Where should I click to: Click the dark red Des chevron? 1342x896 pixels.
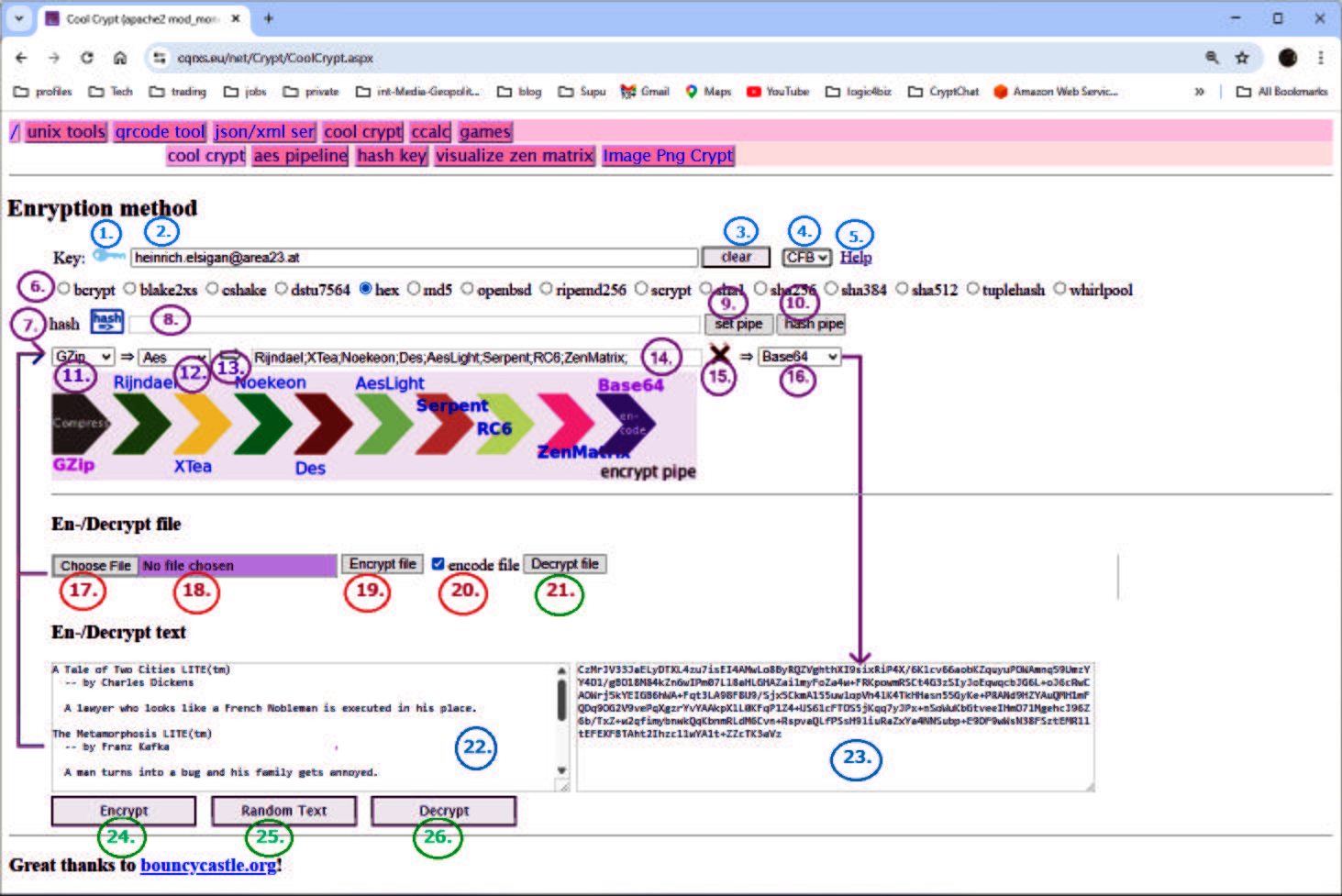[x=324, y=424]
